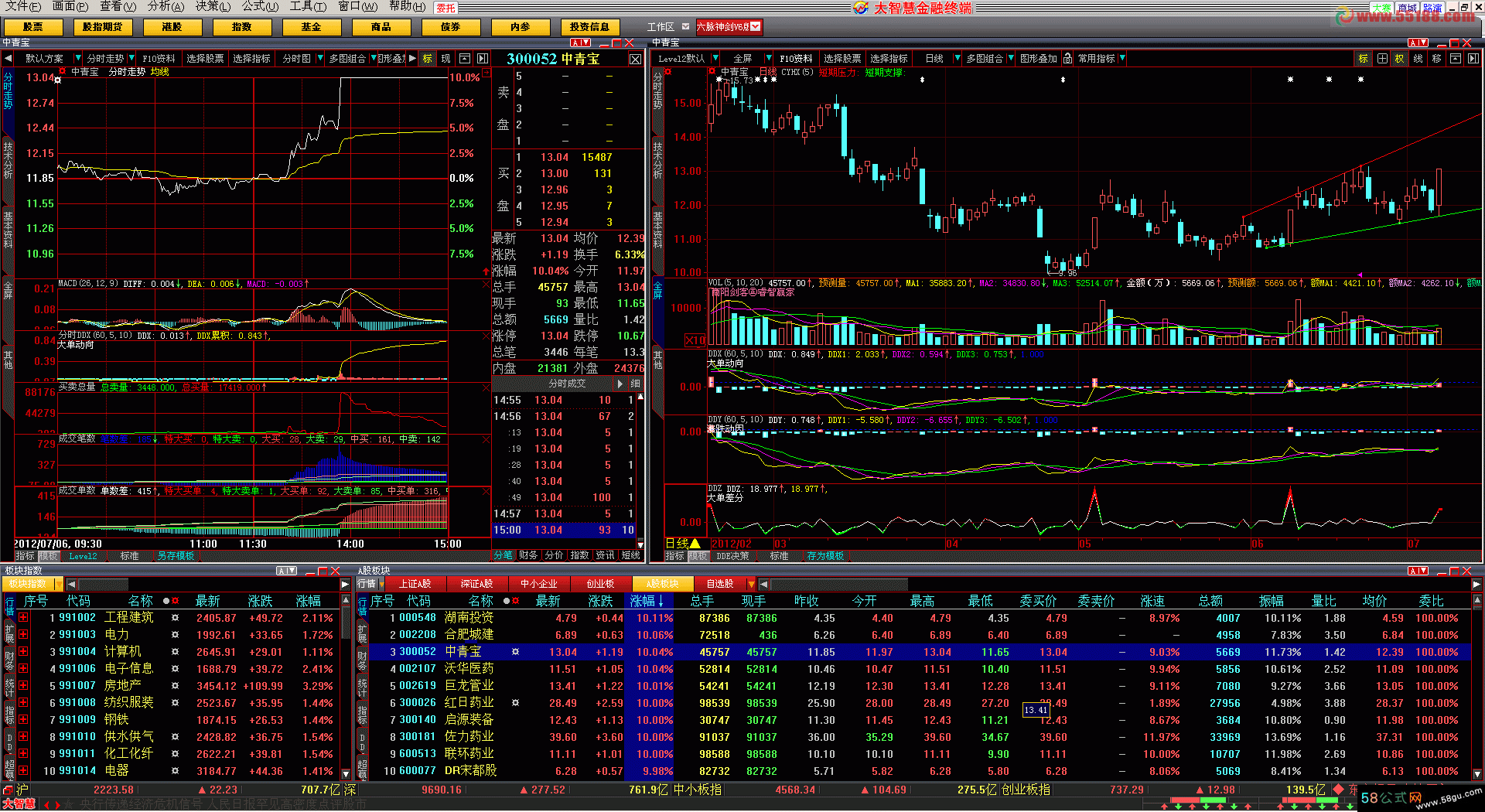Open the 分析(A) menu

[x=166, y=6]
